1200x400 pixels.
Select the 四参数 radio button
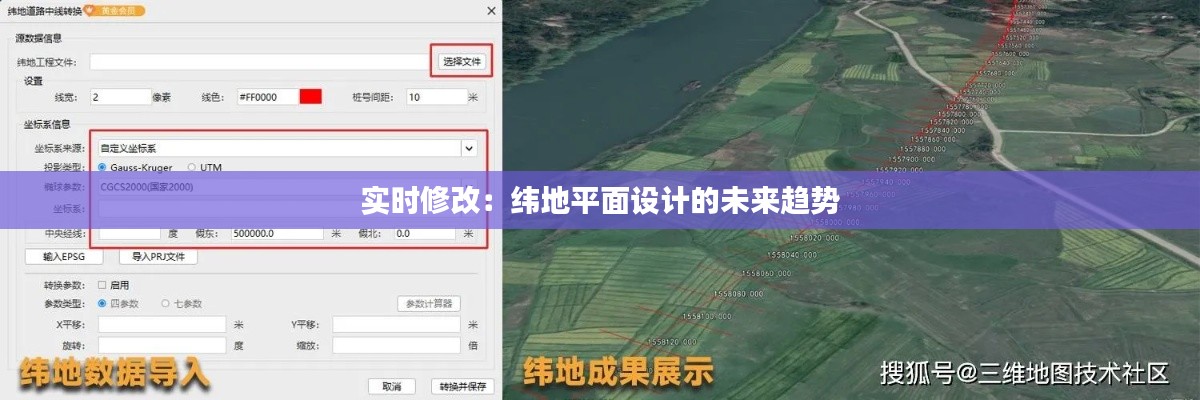tap(102, 303)
